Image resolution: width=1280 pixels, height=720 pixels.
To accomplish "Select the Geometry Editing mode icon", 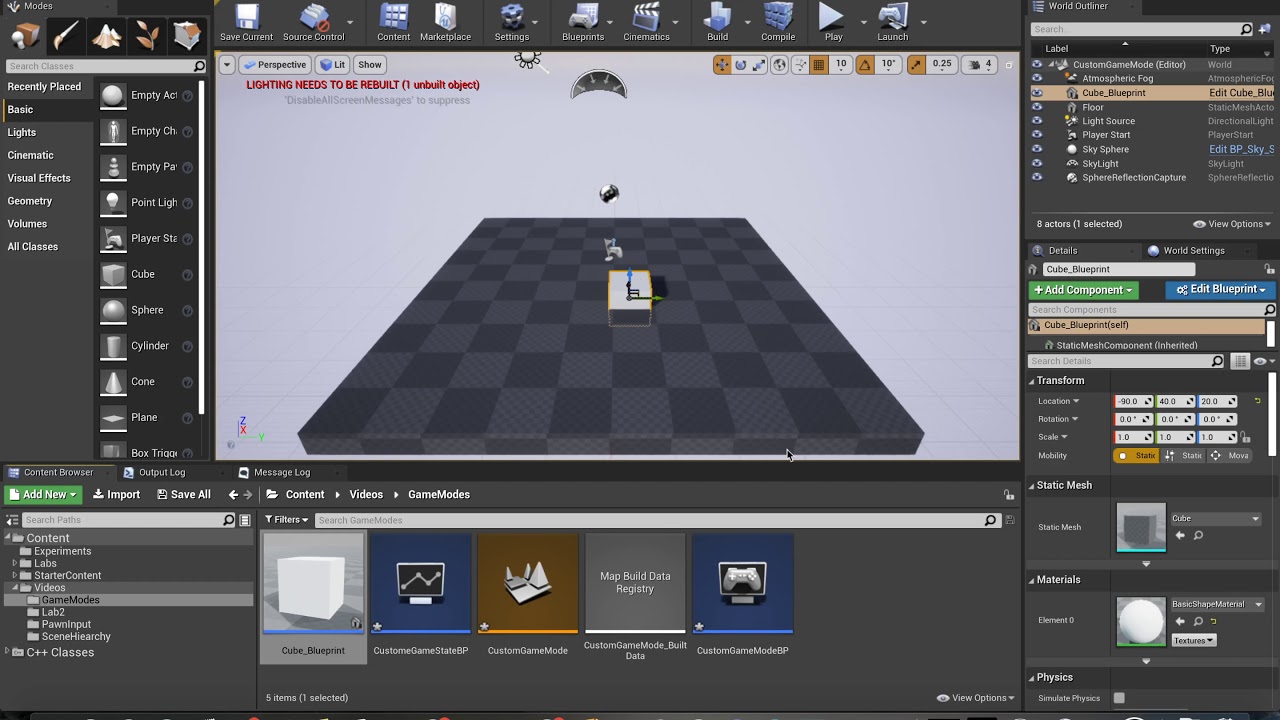I will [187, 36].
